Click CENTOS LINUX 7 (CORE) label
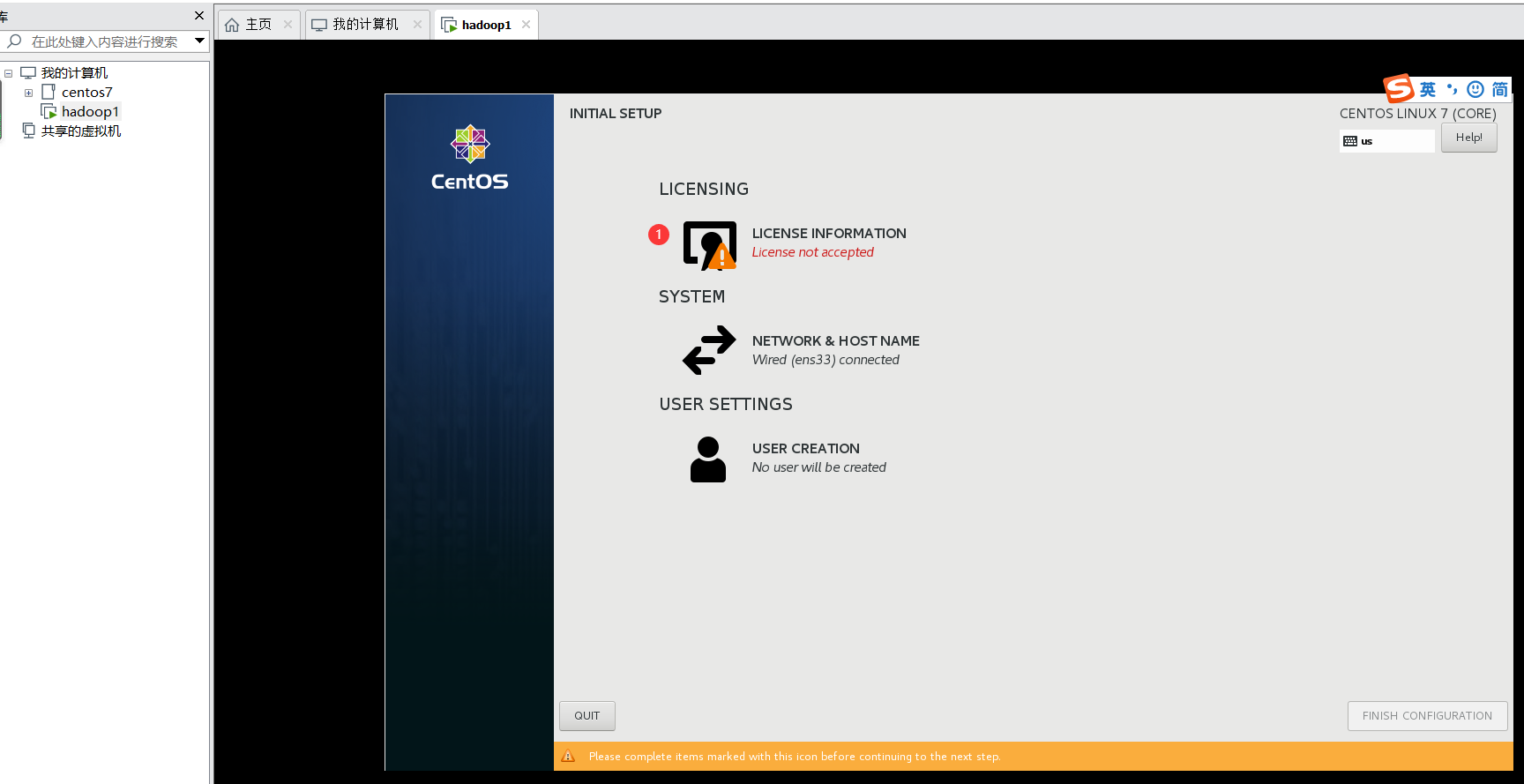 [1418, 114]
